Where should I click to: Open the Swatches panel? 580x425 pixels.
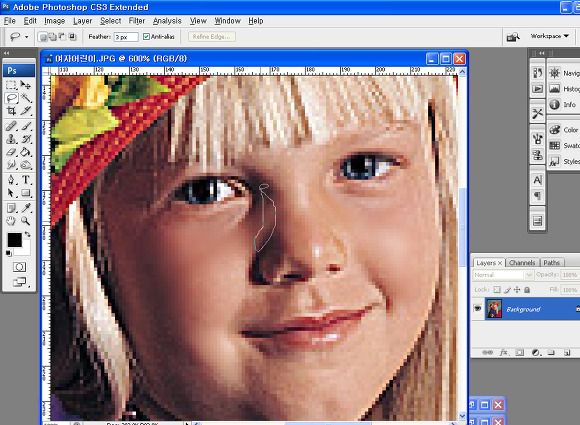coord(564,146)
